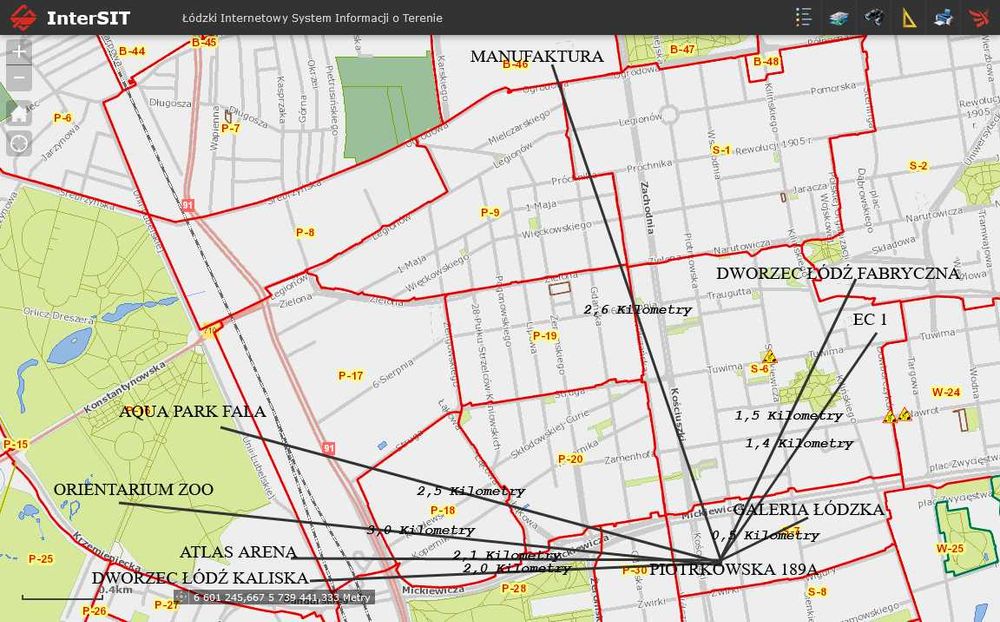Viewport: 1000px width, 622px height.
Task: Click the coordinate readout box
Action: [x=274, y=598]
